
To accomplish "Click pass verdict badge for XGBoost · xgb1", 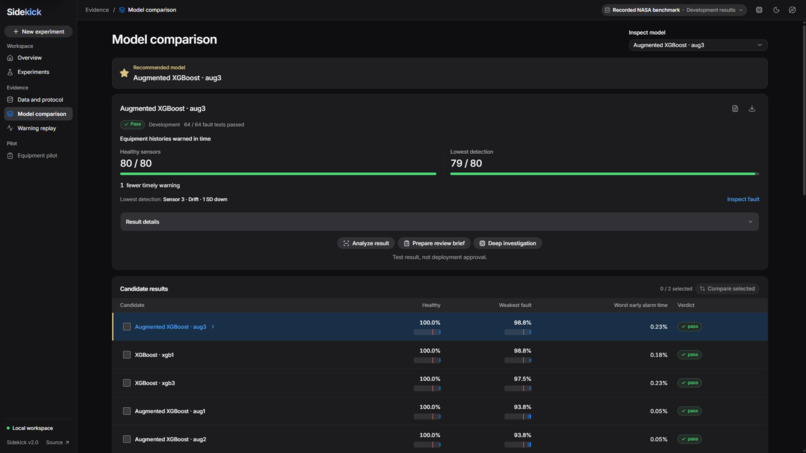I will point(689,355).
